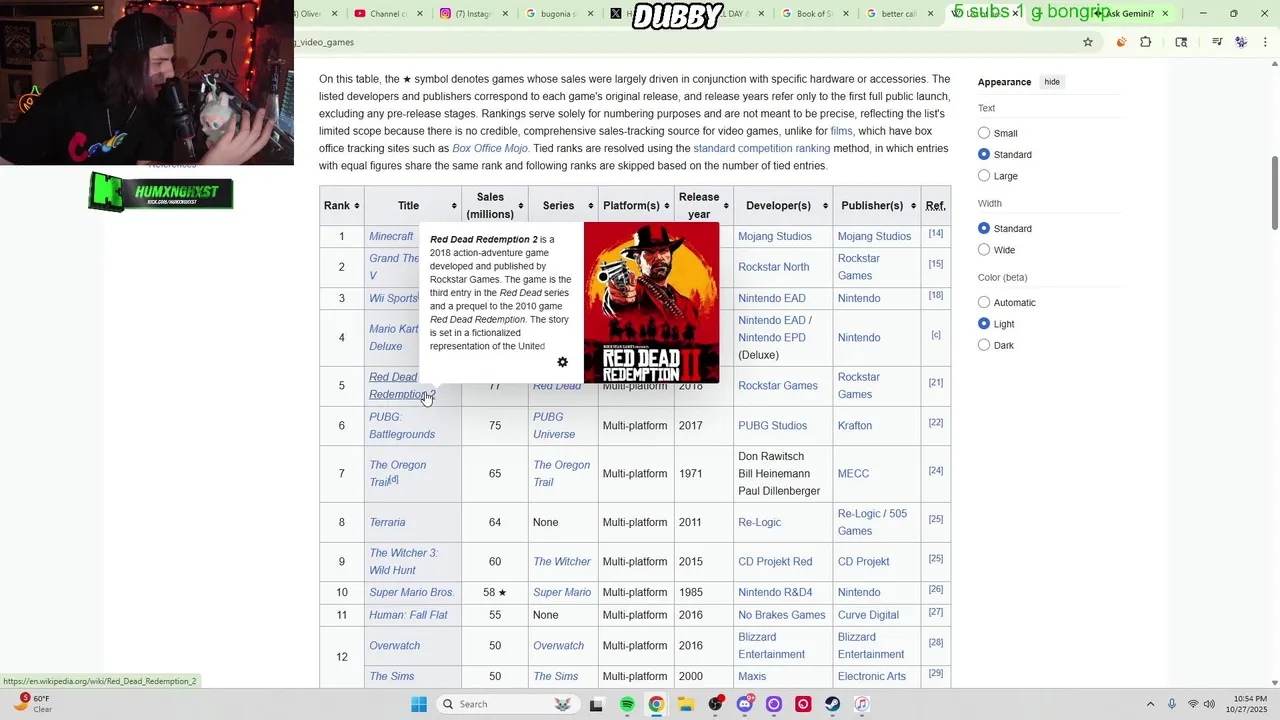
Task: Open the Minecraft title link
Action: point(391,236)
